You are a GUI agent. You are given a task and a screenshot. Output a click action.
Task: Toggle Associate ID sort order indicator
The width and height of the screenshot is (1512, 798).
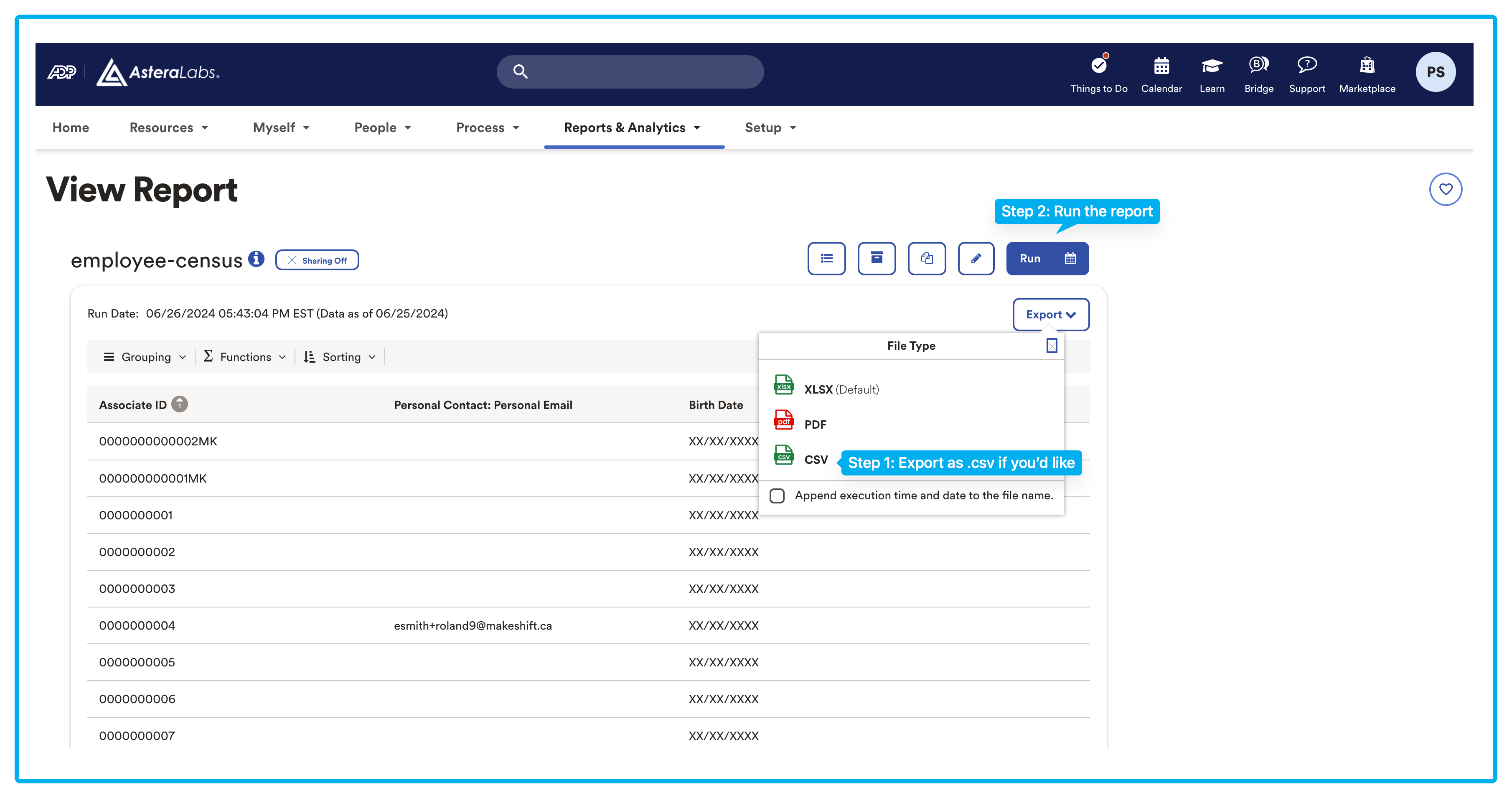(x=180, y=404)
